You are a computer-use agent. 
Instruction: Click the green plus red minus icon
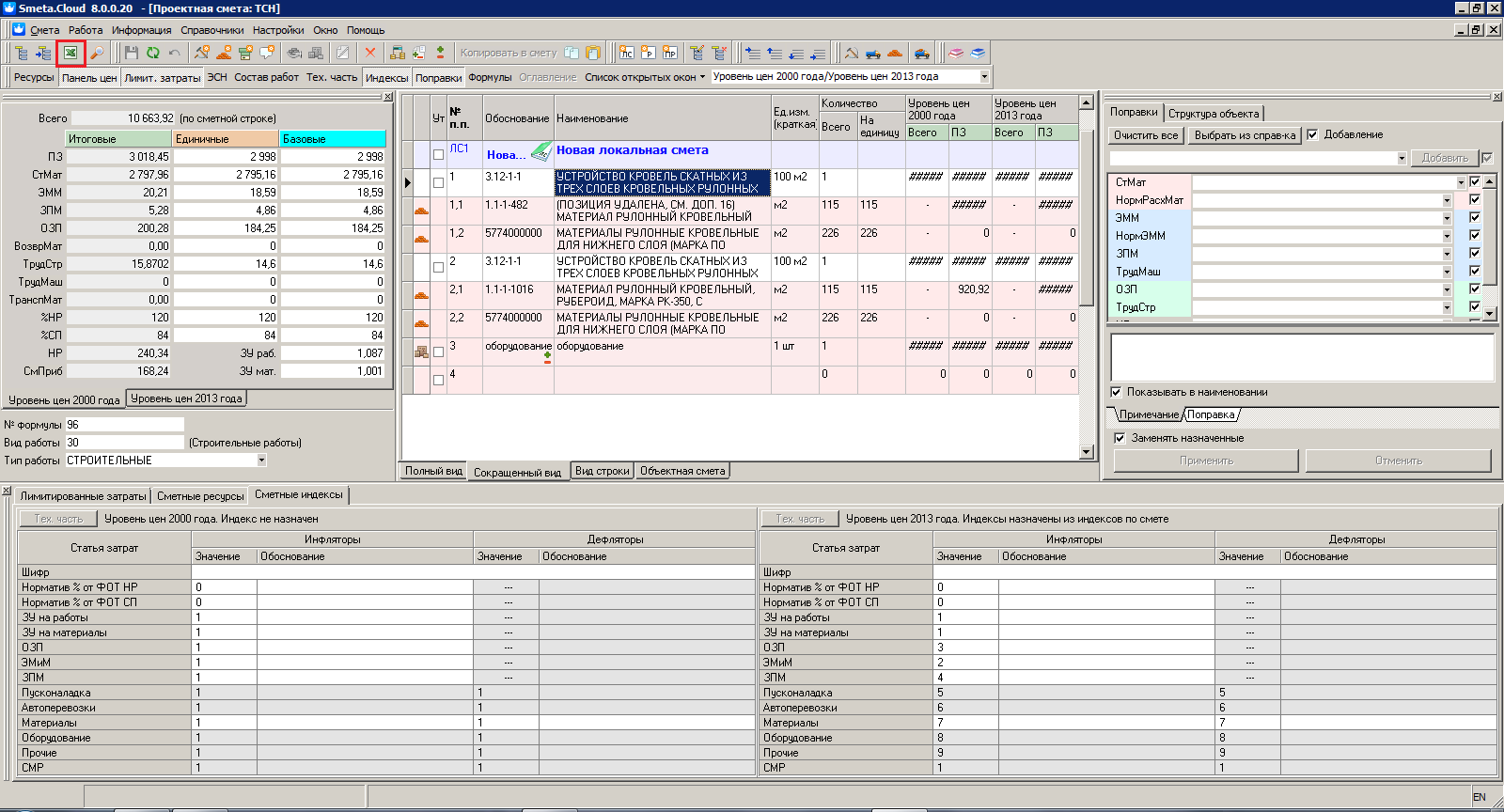(x=441, y=53)
